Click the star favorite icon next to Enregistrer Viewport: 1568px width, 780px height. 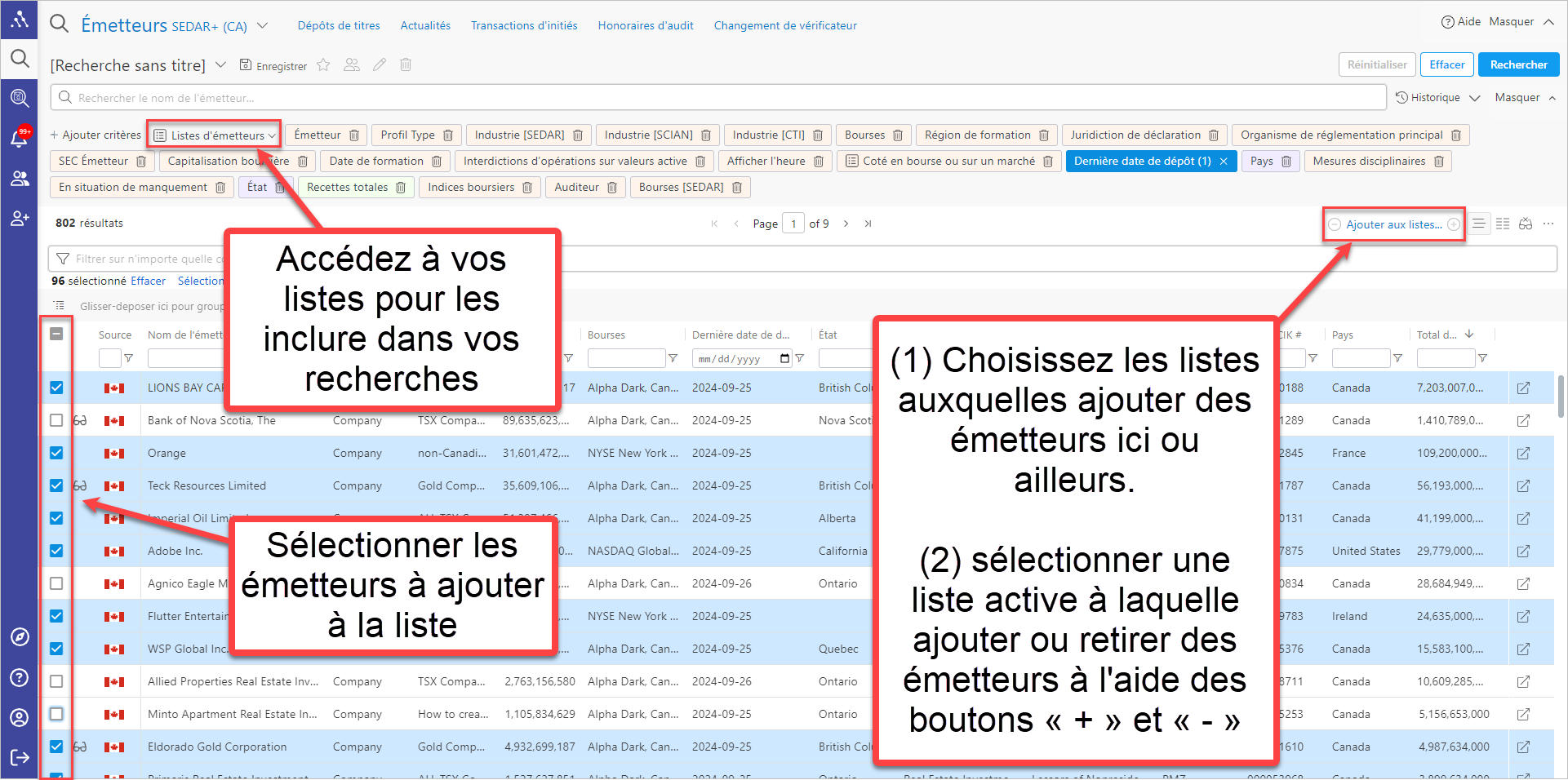[x=323, y=65]
